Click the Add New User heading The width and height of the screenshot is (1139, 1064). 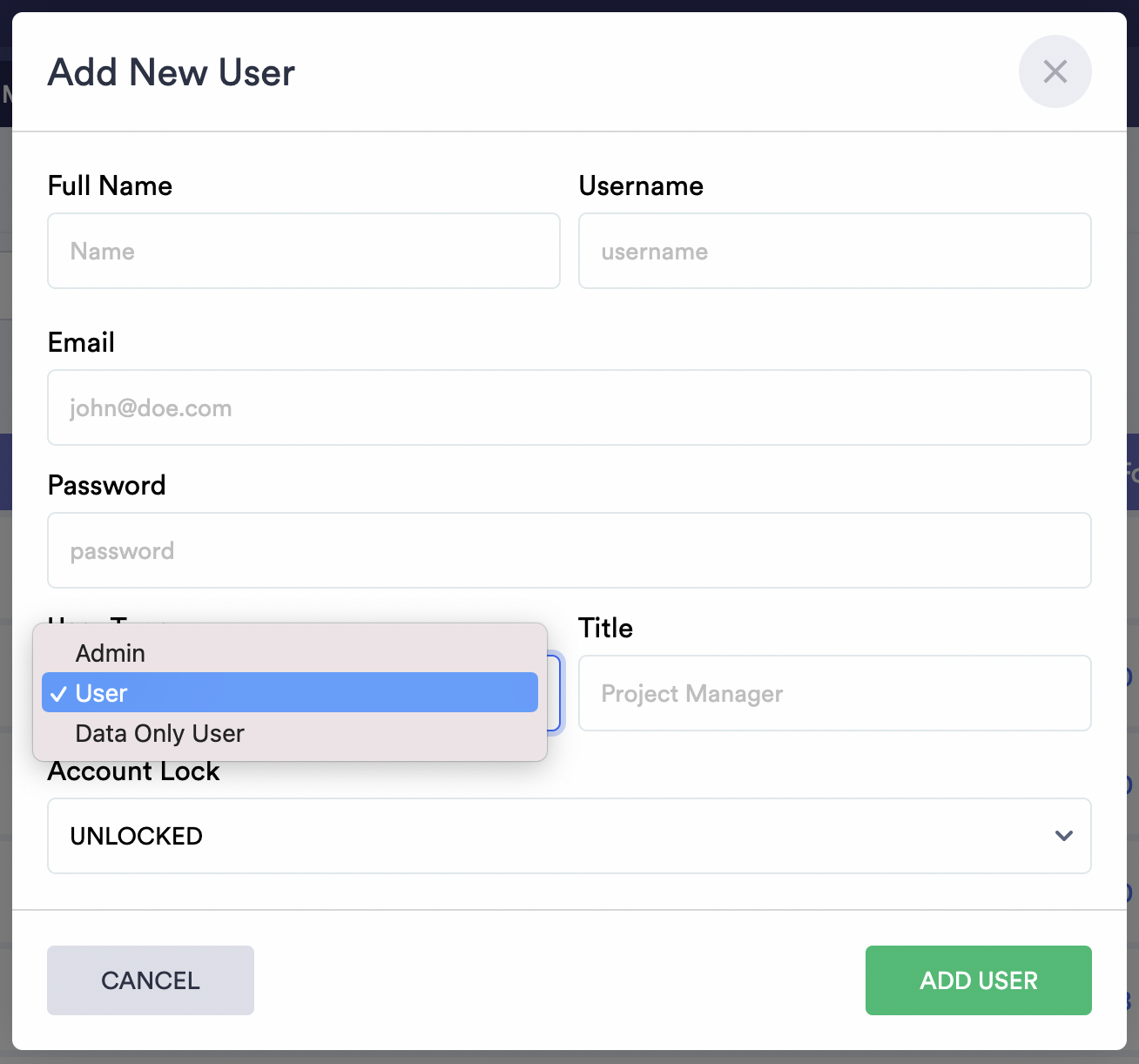coord(172,72)
